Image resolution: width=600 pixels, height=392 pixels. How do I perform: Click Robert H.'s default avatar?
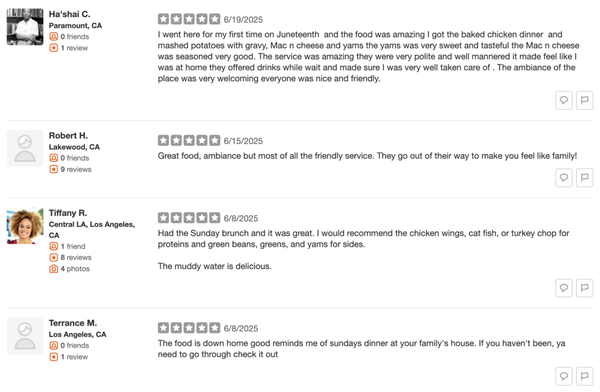(25, 148)
